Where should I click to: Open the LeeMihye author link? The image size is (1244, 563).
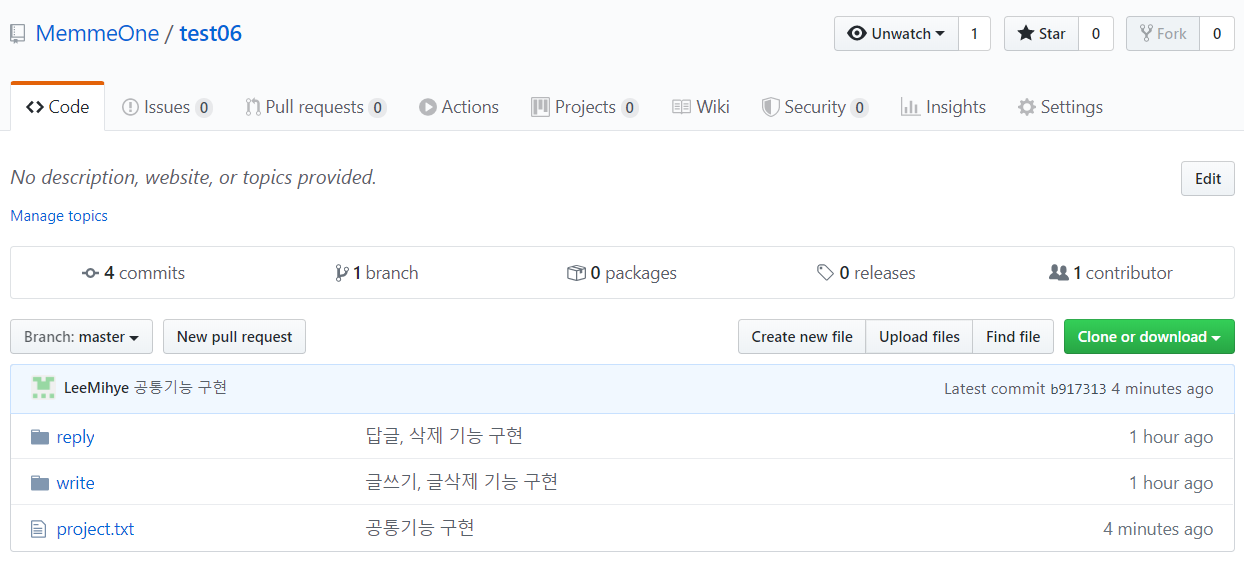click(x=96, y=388)
